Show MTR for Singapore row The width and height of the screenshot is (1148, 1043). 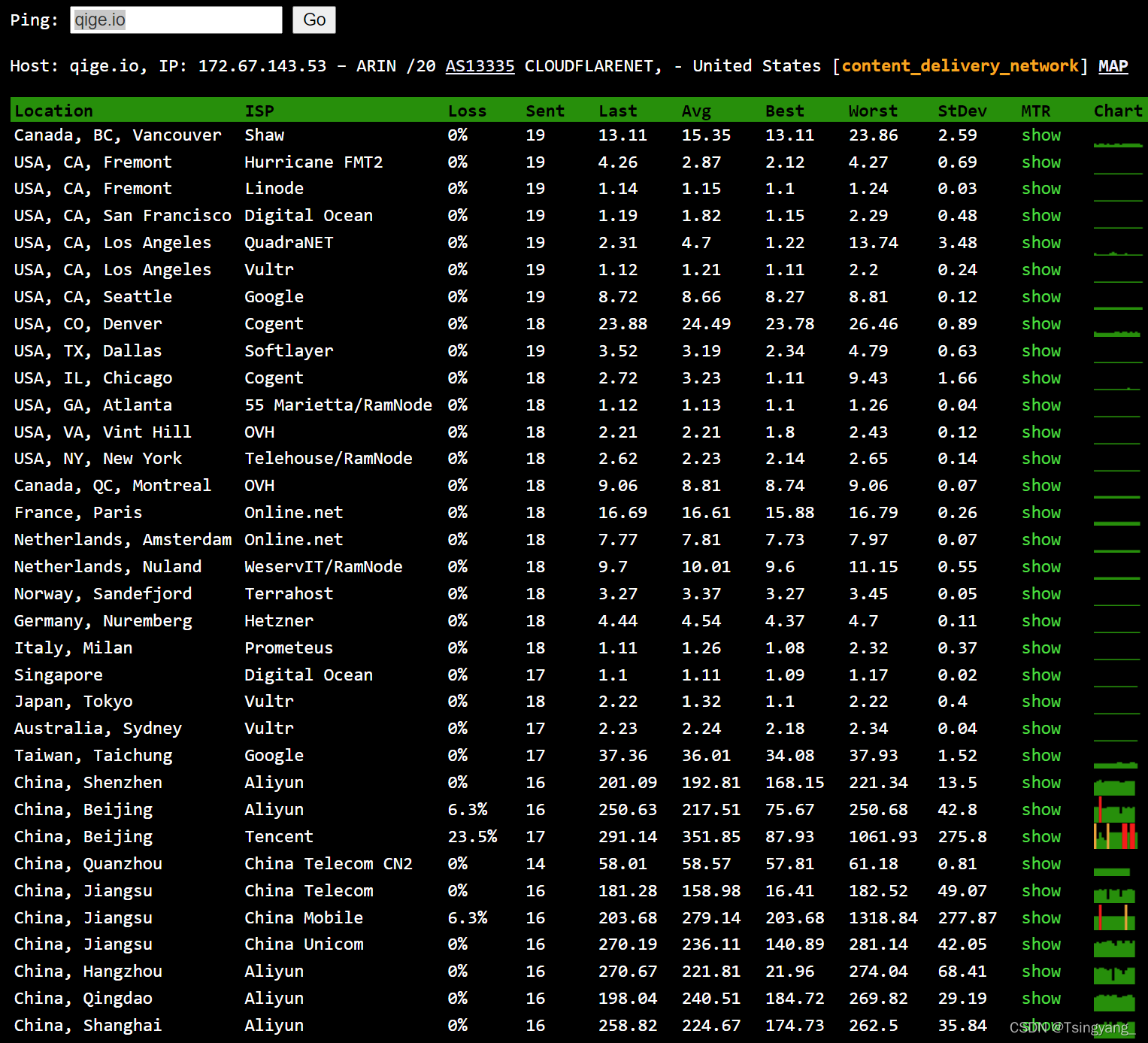point(1041,675)
